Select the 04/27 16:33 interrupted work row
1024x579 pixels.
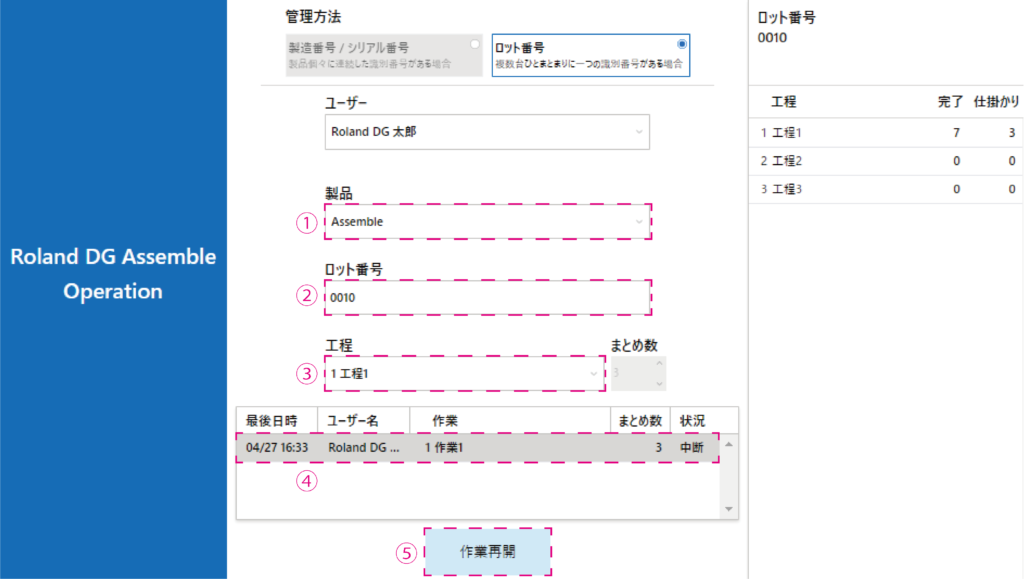click(477, 448)
